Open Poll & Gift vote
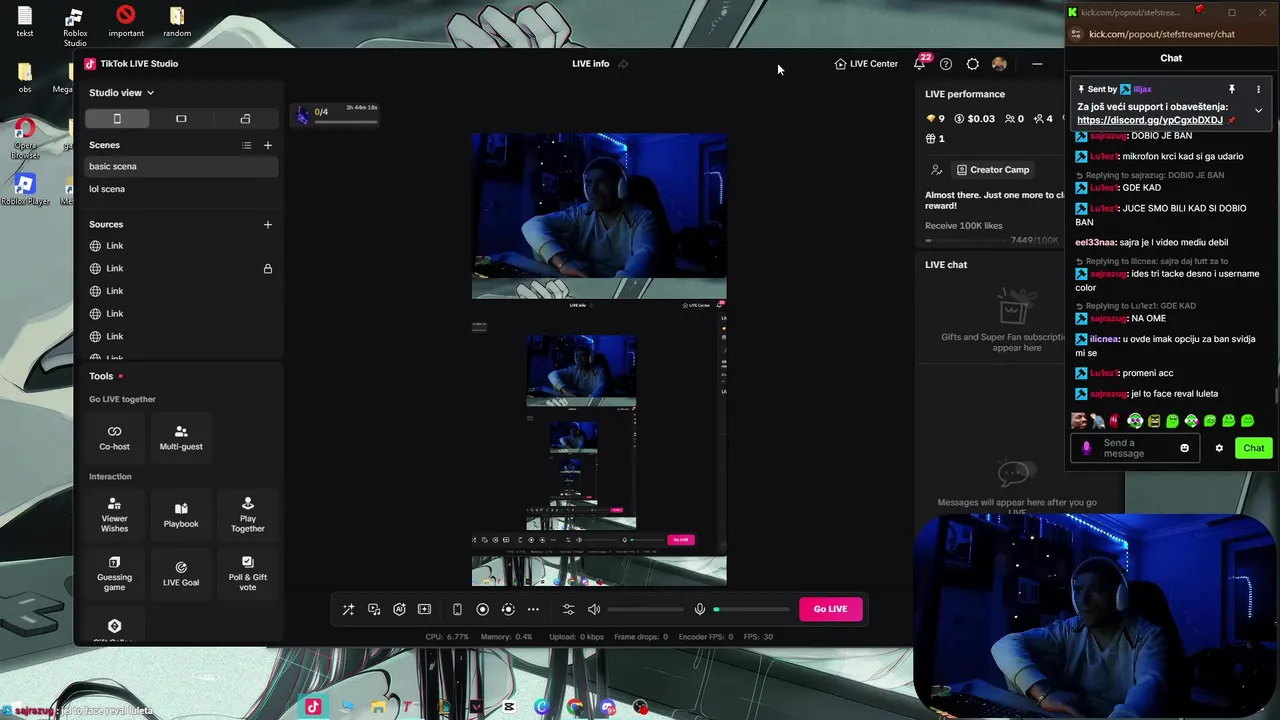Viewport: 1280px width, 720px height. click(248, 574)
